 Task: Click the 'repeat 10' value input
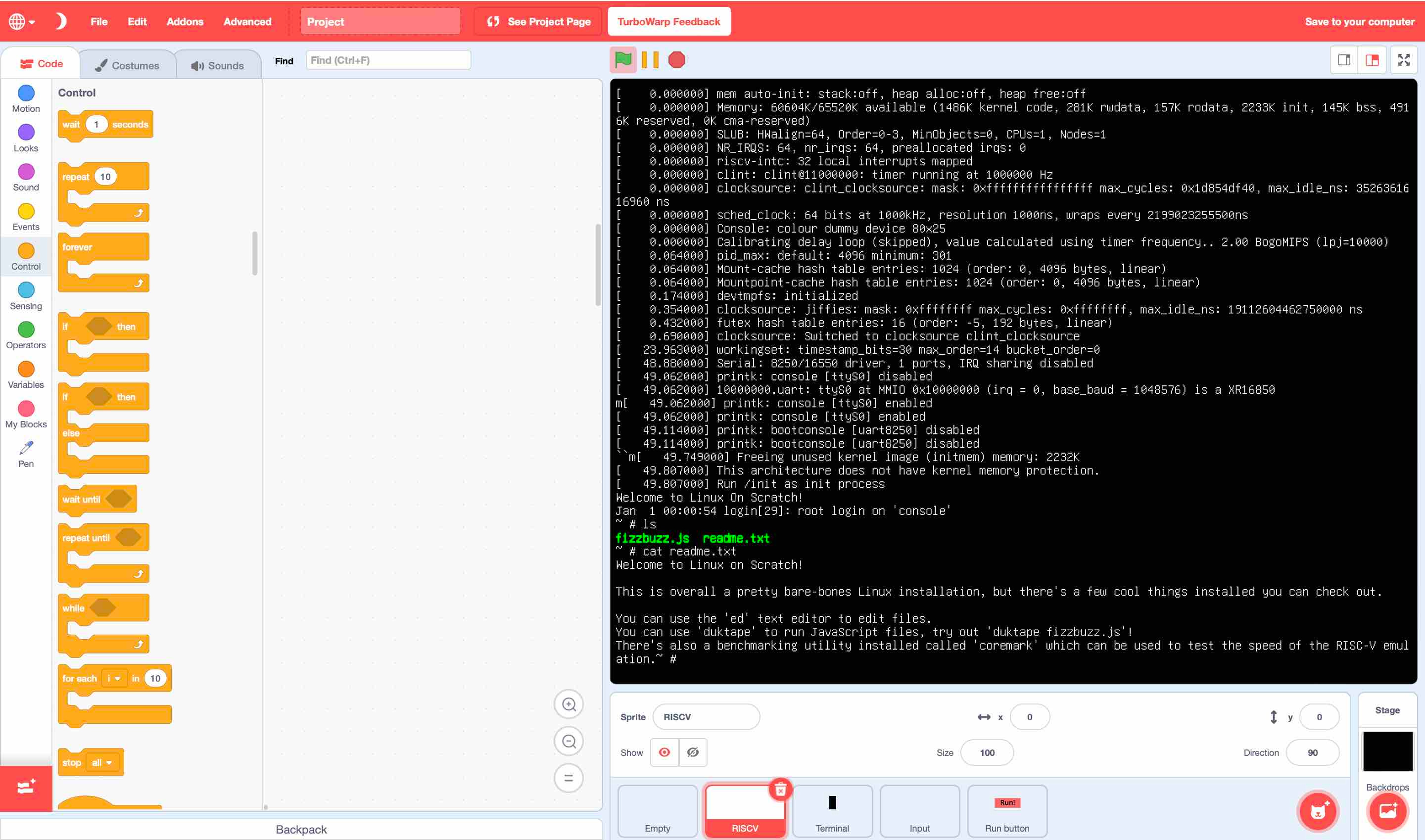click(105, 177)
